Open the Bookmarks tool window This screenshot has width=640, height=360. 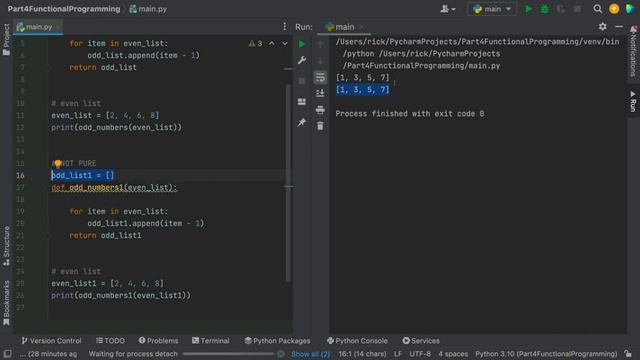tap(6, 303)
